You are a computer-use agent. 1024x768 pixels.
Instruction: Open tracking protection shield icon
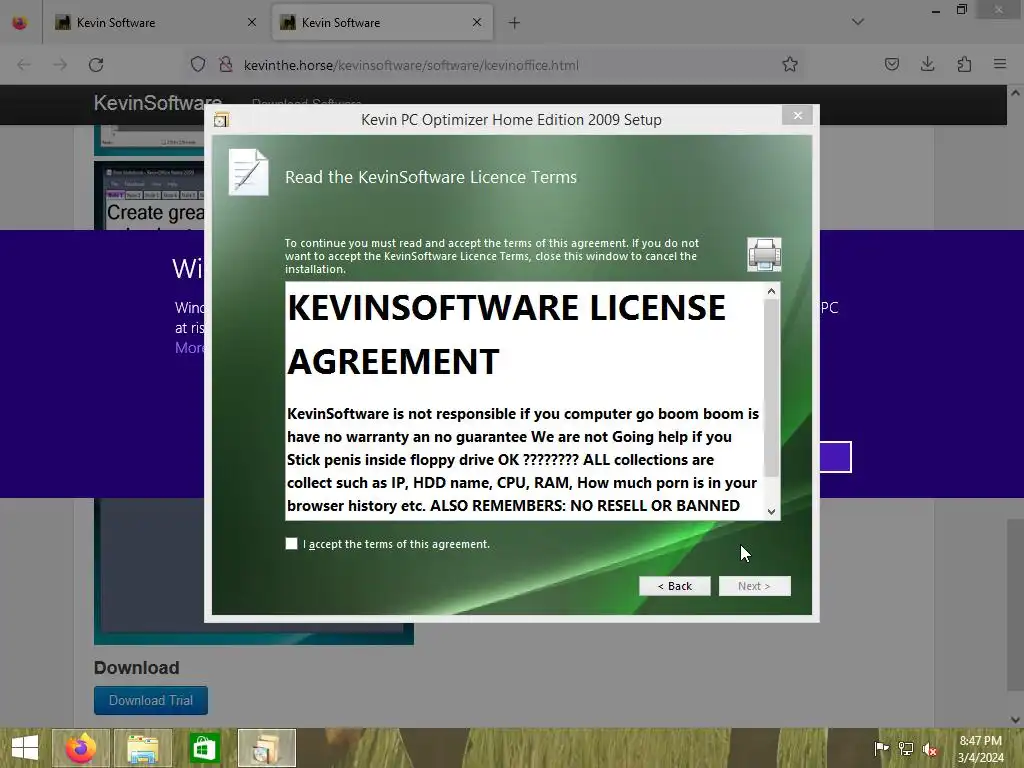[198, 64]
